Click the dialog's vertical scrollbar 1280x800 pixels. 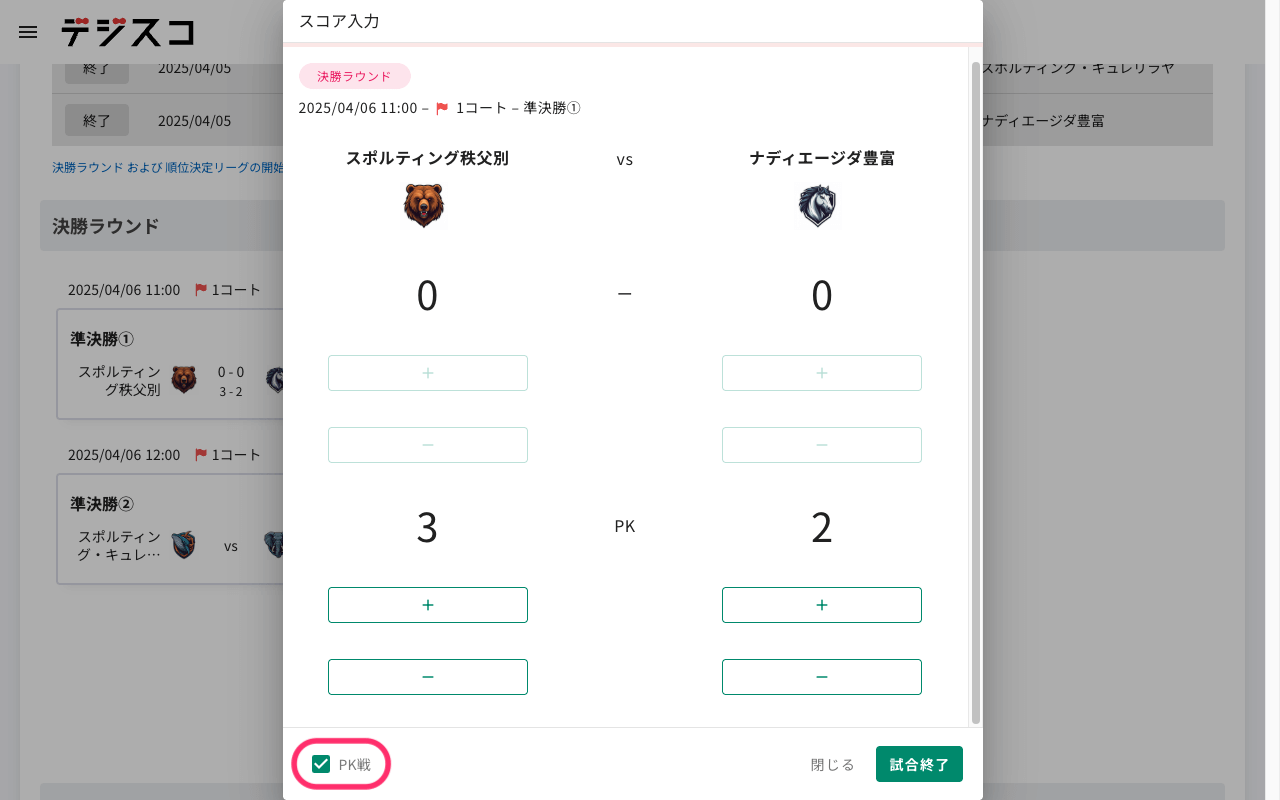coord(976,390)
